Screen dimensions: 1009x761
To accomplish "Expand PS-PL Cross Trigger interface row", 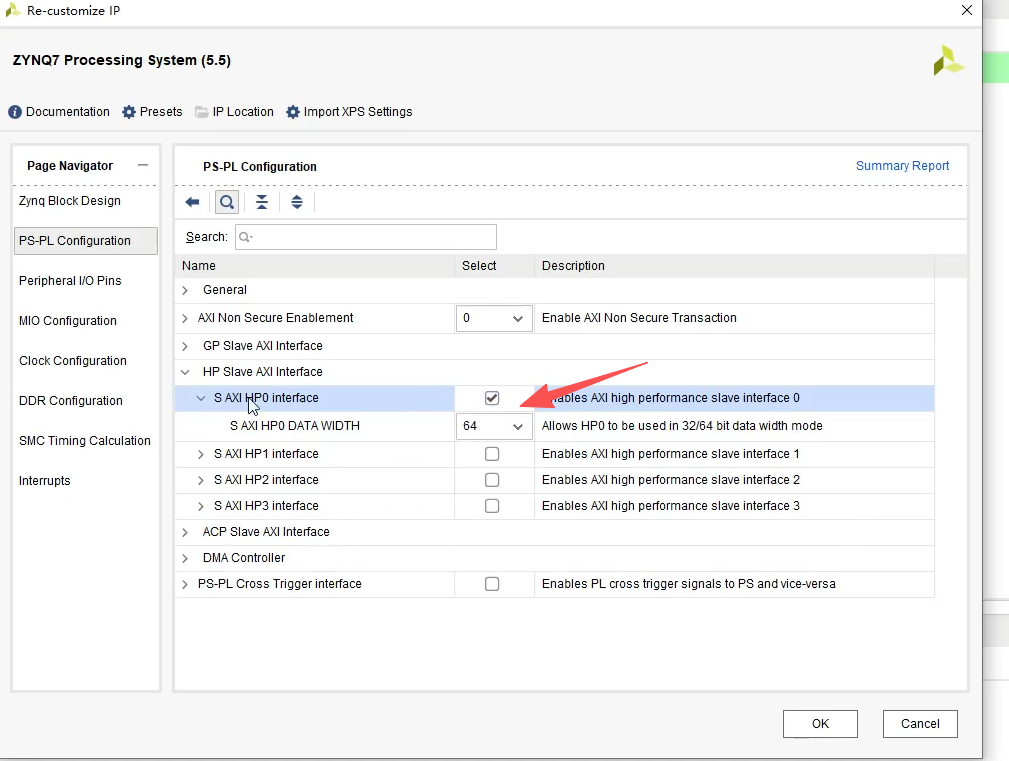I will point(185,584).
